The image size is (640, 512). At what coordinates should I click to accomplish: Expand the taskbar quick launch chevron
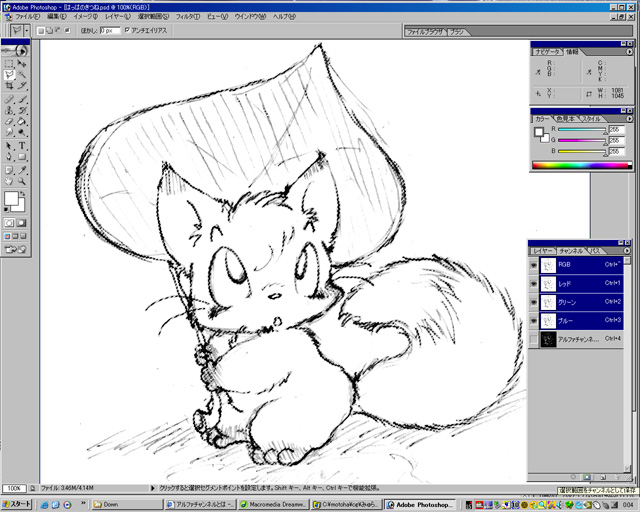pyautogui.click(x=83, y=503)
